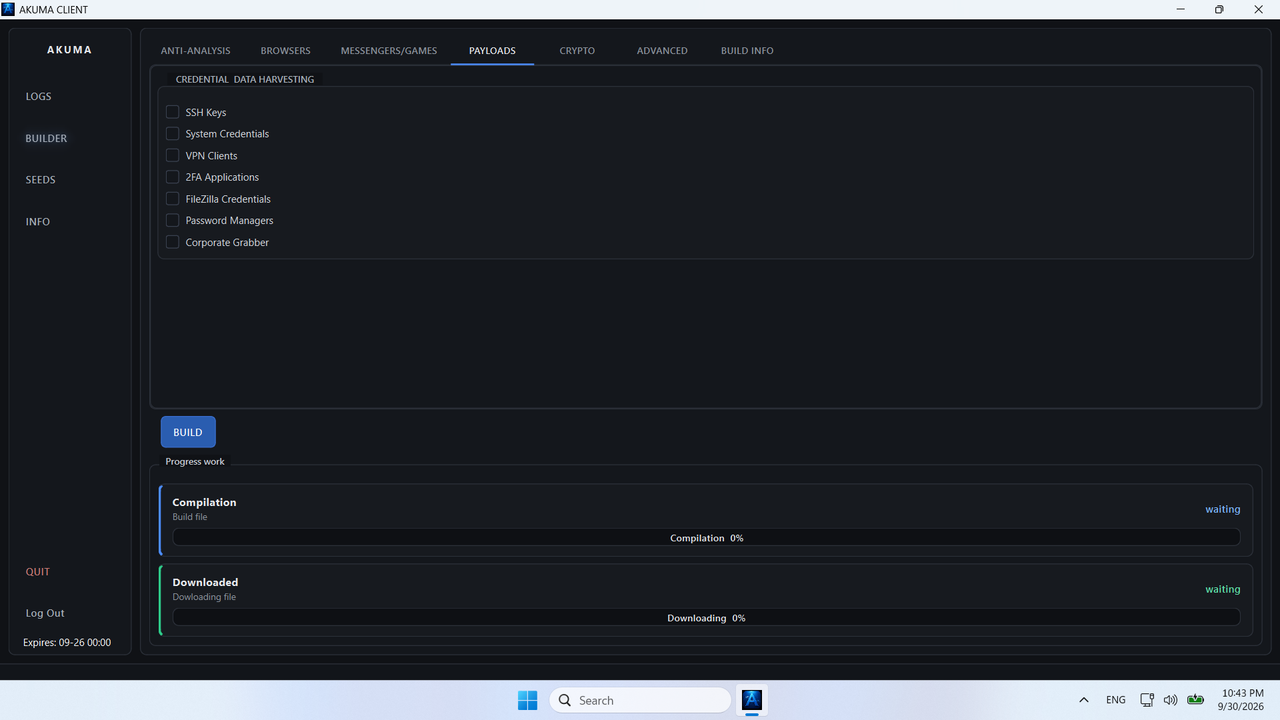Click the Akuma app icon in taskbar
Screen dimensions: 1280x720
[x=752, y=700]
